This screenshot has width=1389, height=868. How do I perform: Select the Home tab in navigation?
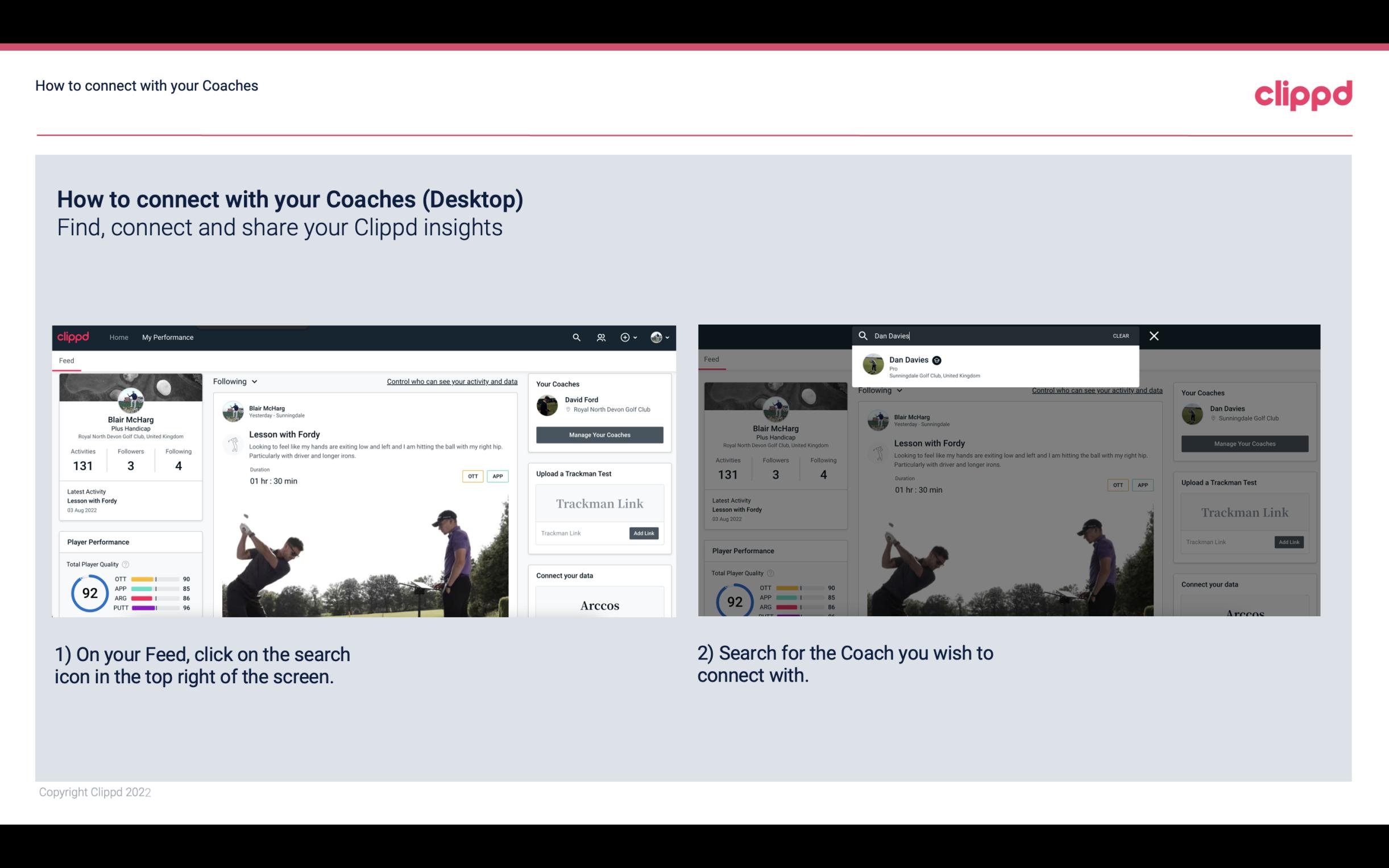pyautogui.click(x=118, y=337)
